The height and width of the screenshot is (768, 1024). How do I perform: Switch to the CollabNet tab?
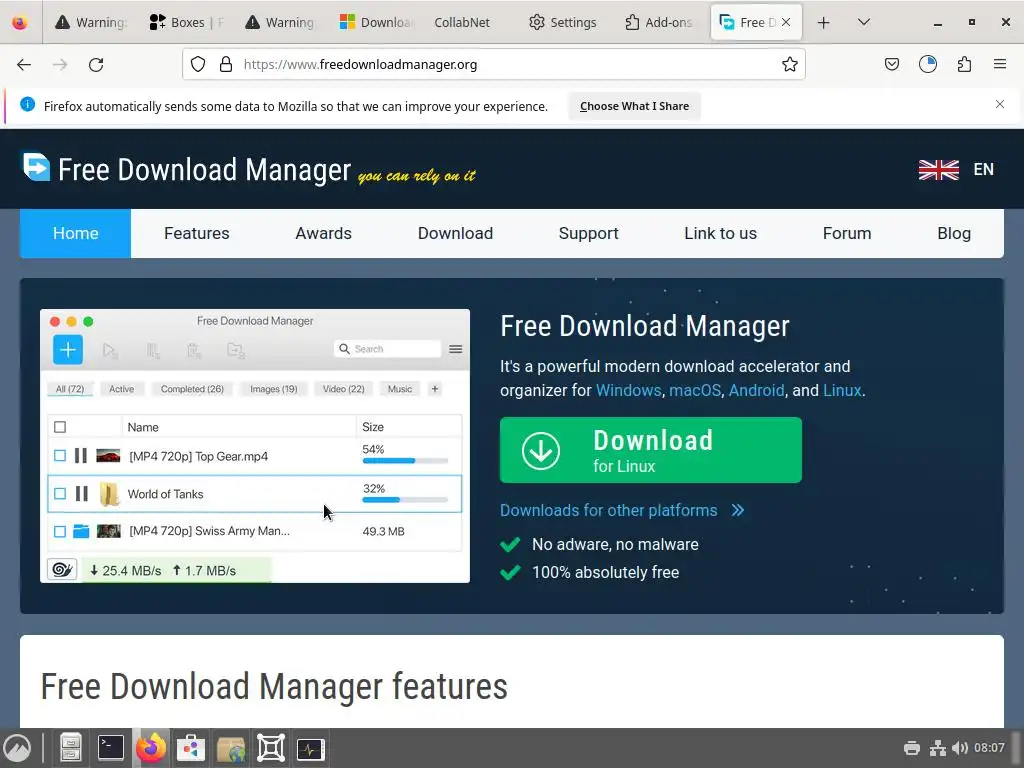tap(462, 22)
